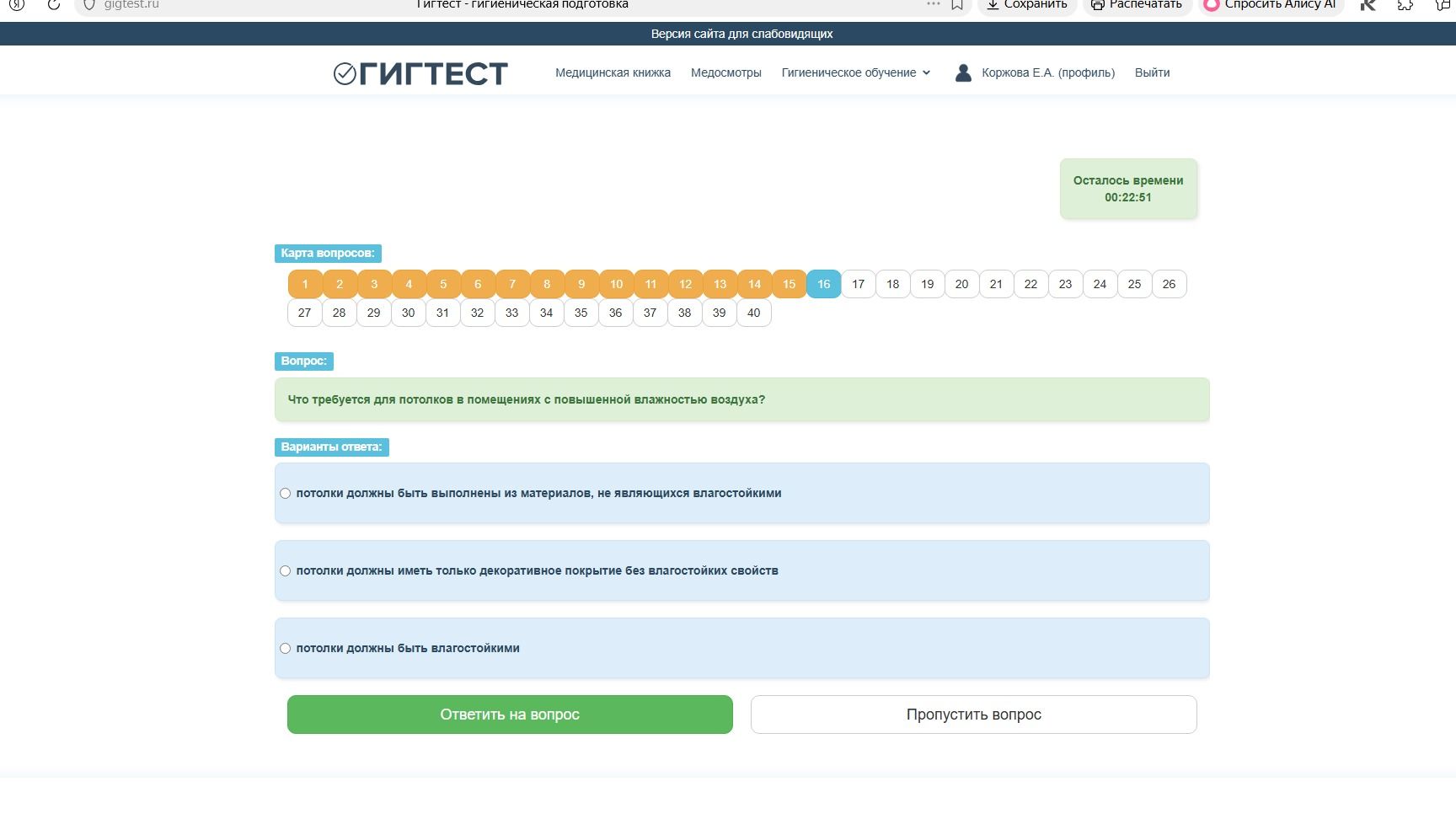Reload the page with the browser refresh icon
1456x819 pixels.
click(x=53, y=4)
